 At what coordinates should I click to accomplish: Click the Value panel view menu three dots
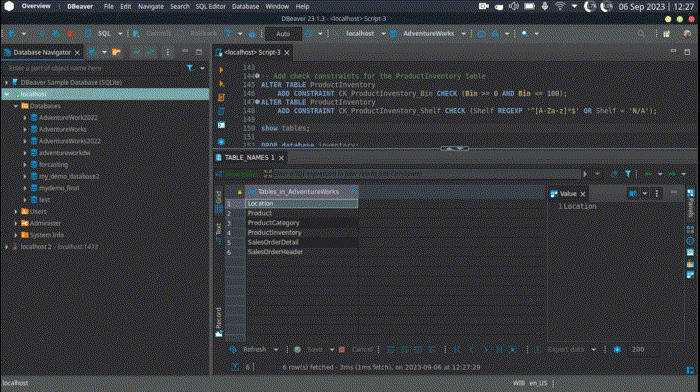[657, 193]
